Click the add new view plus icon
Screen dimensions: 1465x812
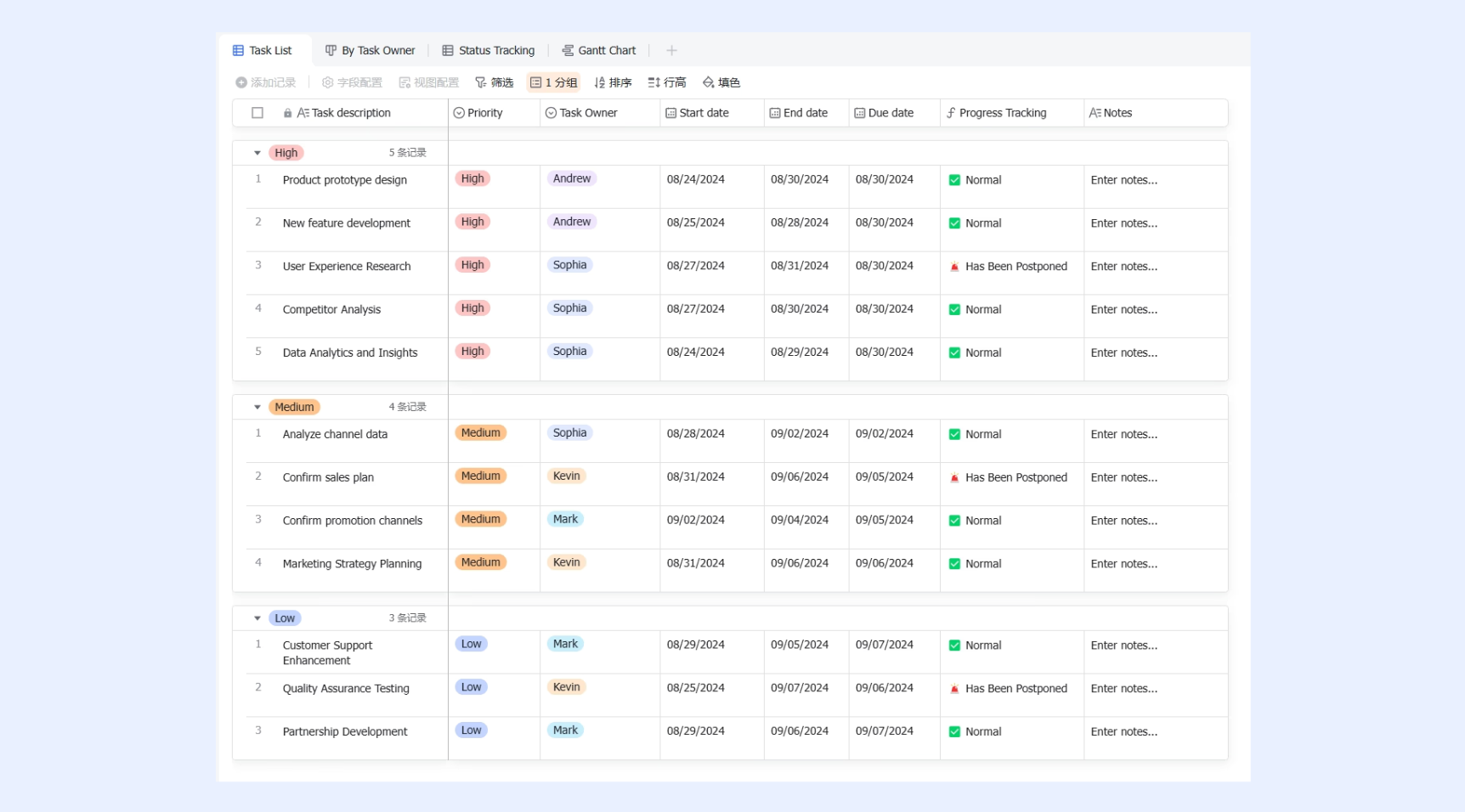pyautogui.click(x=671, y=50)
